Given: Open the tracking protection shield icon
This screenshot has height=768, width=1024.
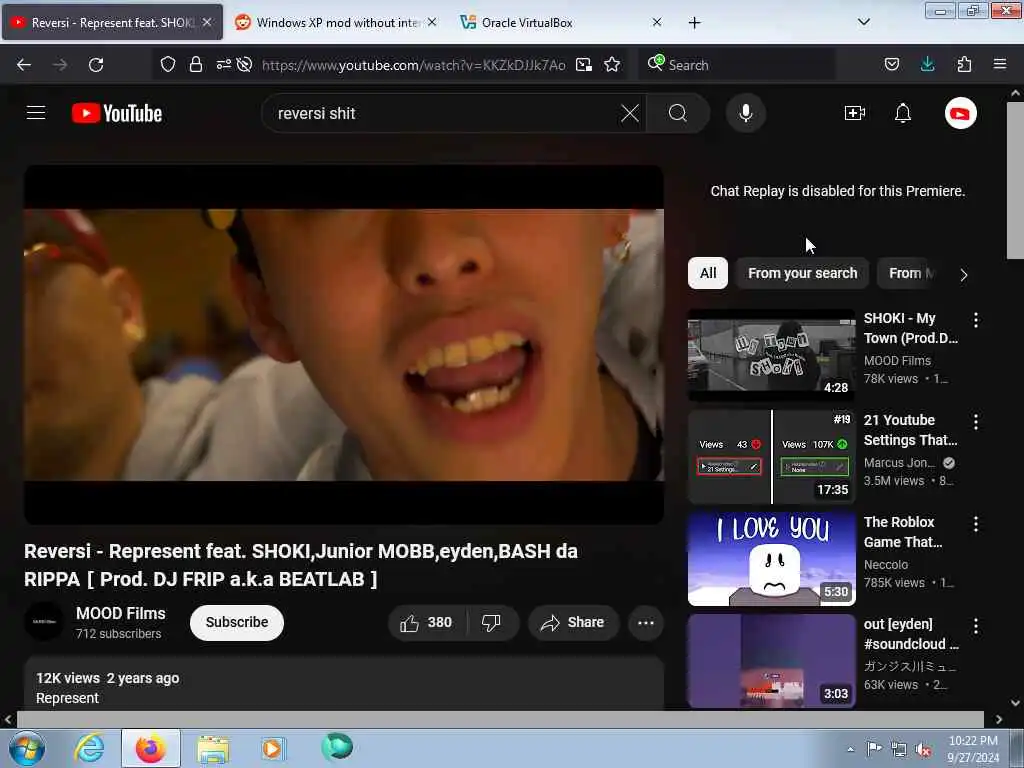Looking at the screenshot, I should 168,65.
